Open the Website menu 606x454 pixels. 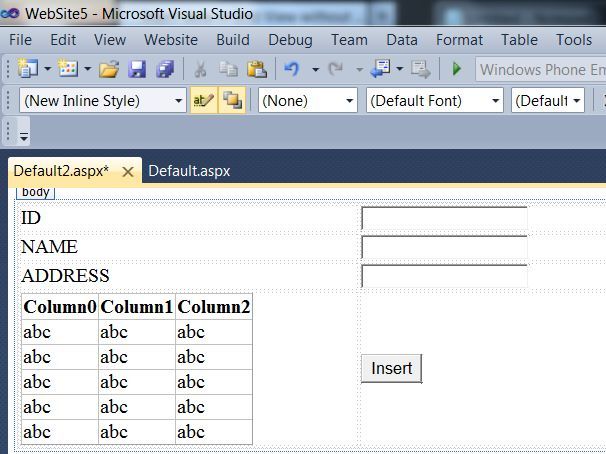[x=171, y=40]
